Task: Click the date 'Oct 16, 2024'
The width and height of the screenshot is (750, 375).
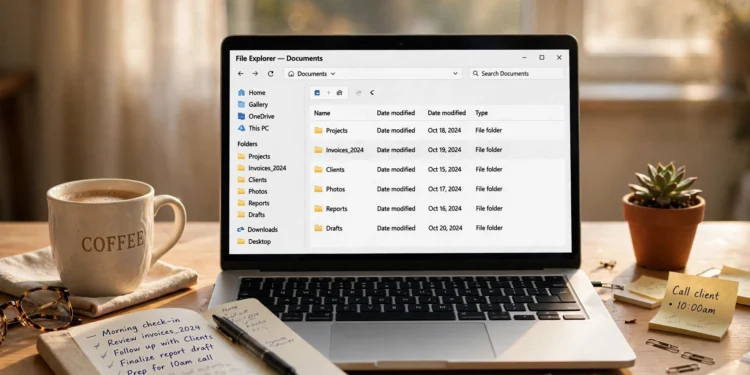Action: point(445,209)
